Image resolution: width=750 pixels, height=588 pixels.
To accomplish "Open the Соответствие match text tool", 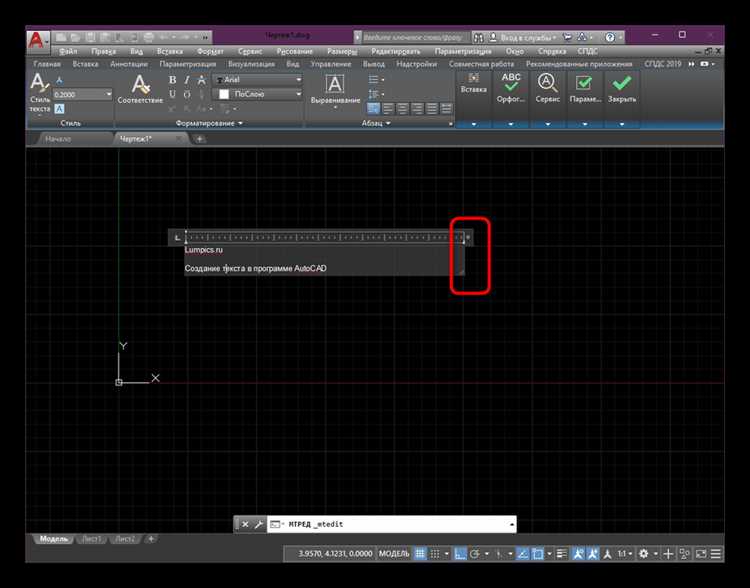I will 140,89.
